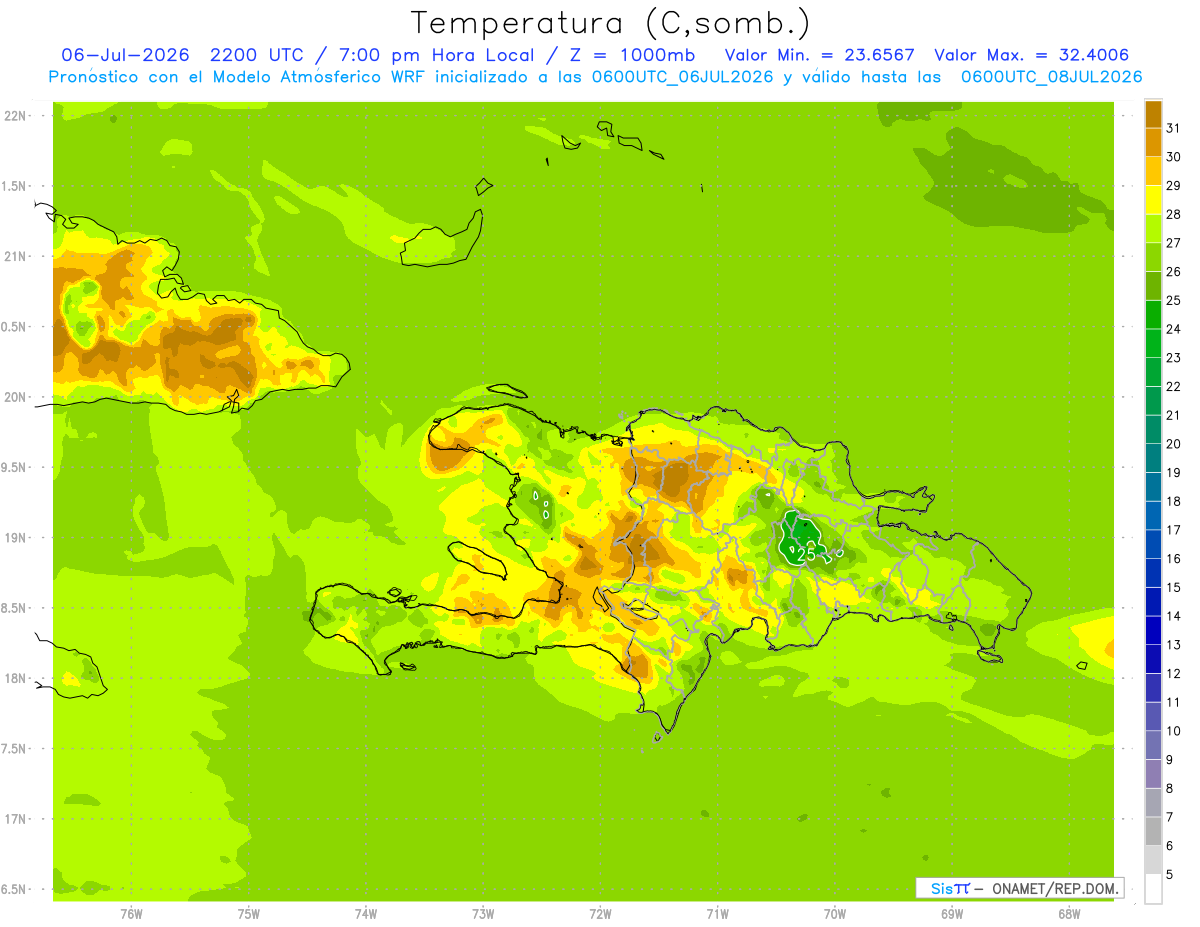Viewport: 1200px width, 927px height.
Task: Click the "18N" latitude axis label
Action: click(x=15, y=679)
